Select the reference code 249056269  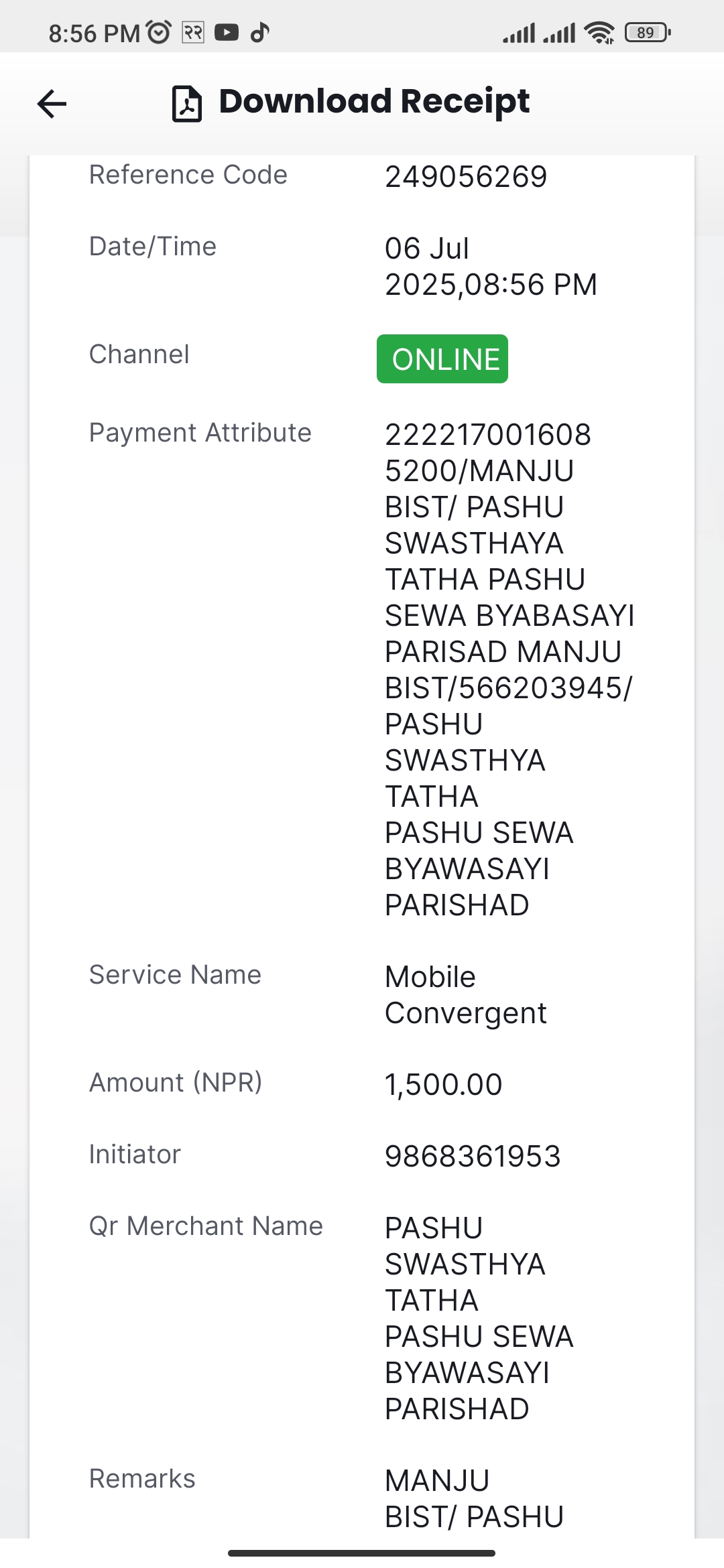click(x=466, y=177)
